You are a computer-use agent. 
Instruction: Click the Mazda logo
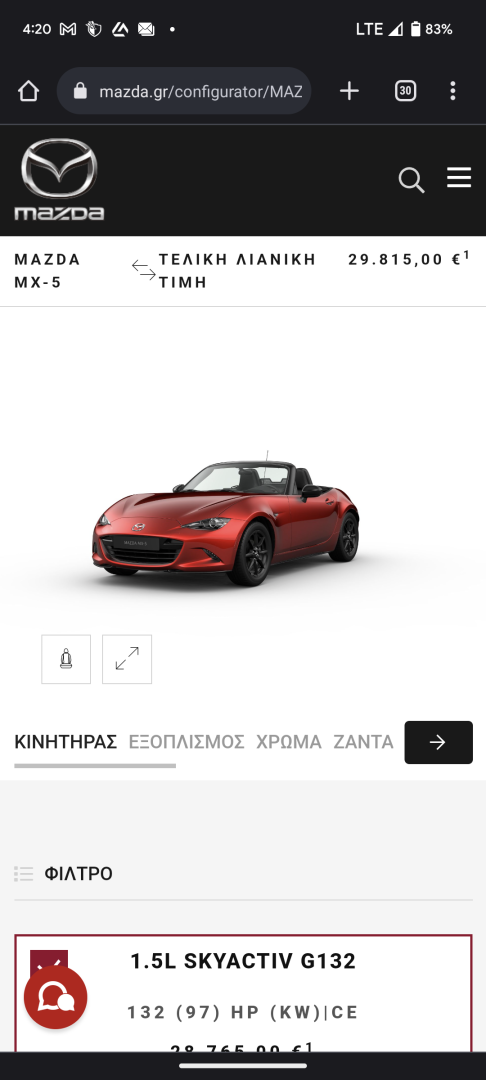59,179
